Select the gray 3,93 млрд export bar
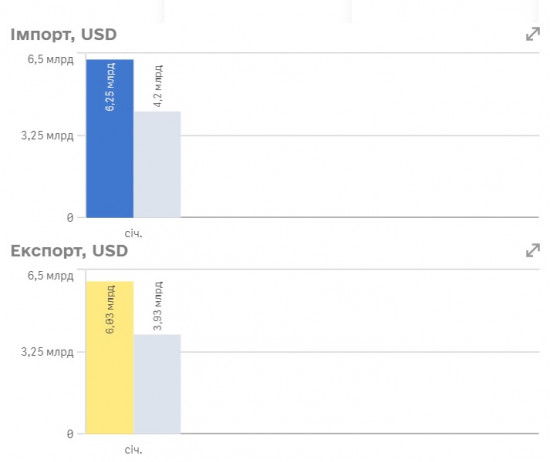 point(157,384)
